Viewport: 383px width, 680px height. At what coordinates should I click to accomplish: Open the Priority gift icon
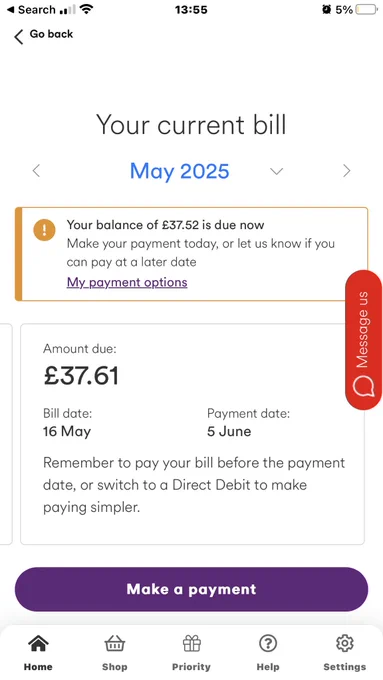click(191, 643)
